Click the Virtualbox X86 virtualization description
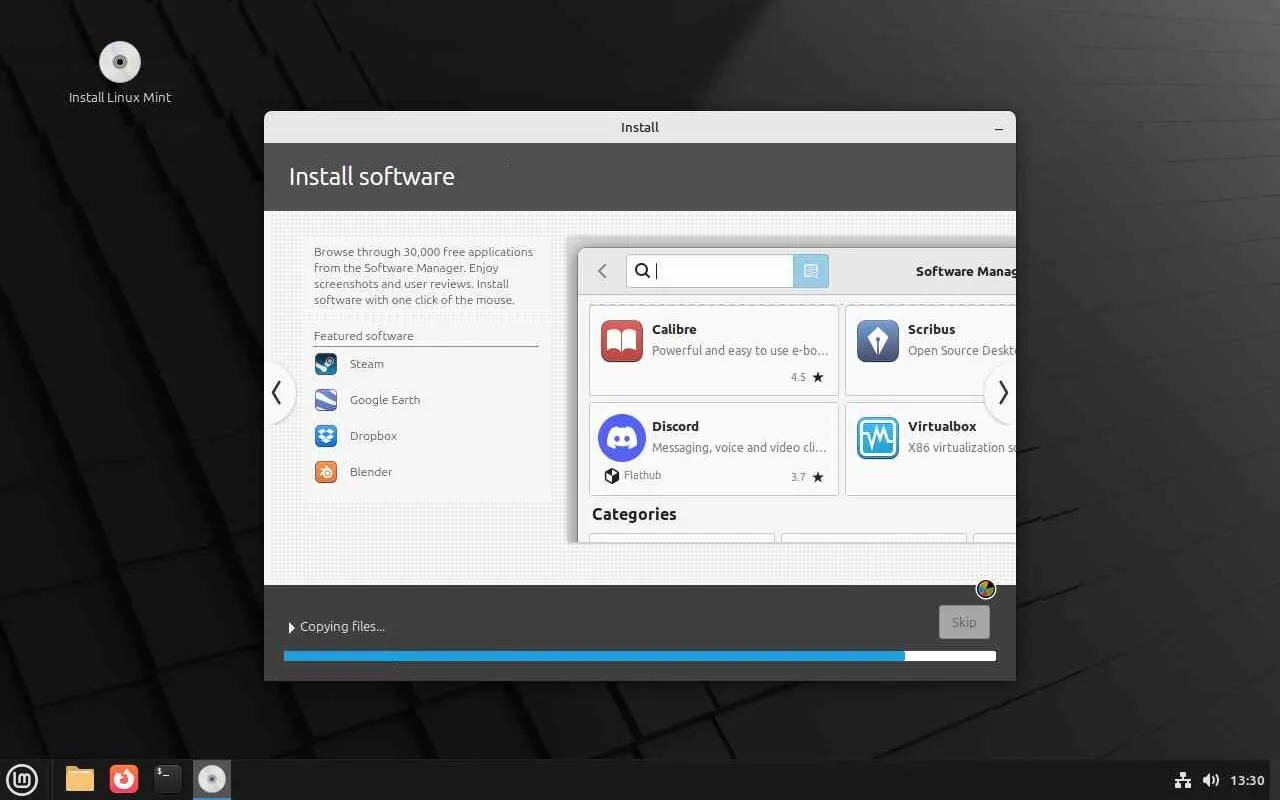 pos(961,448)
